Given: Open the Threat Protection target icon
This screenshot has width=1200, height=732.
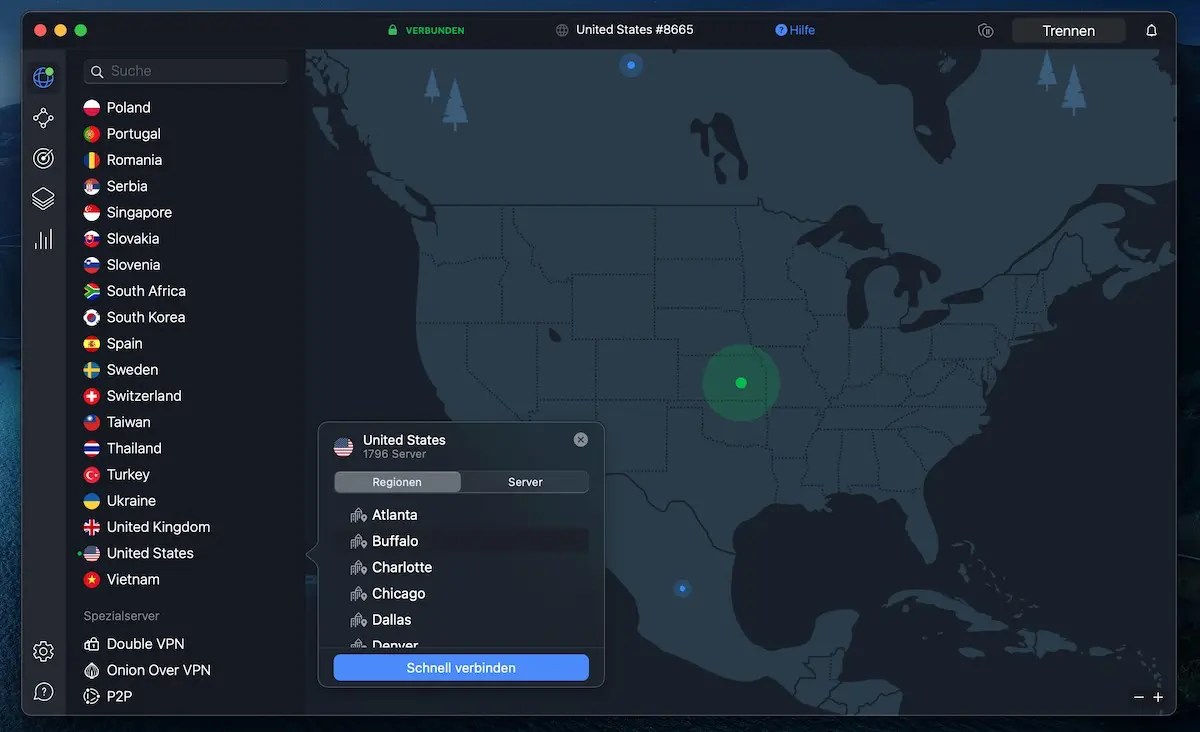Looking at the screenshot, I should pyautogui.click(x=43, y=158).
